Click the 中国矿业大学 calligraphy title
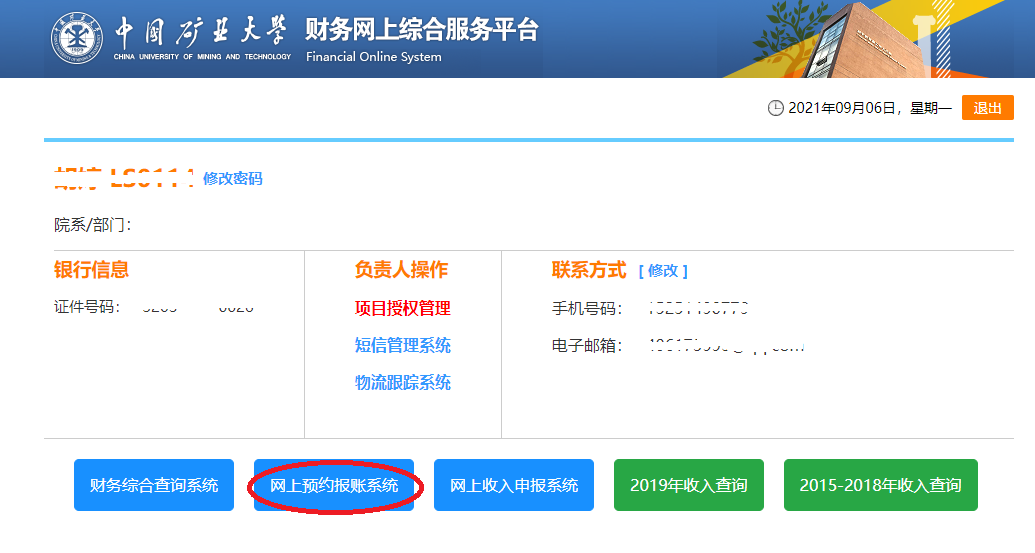 tap(201, 32)
